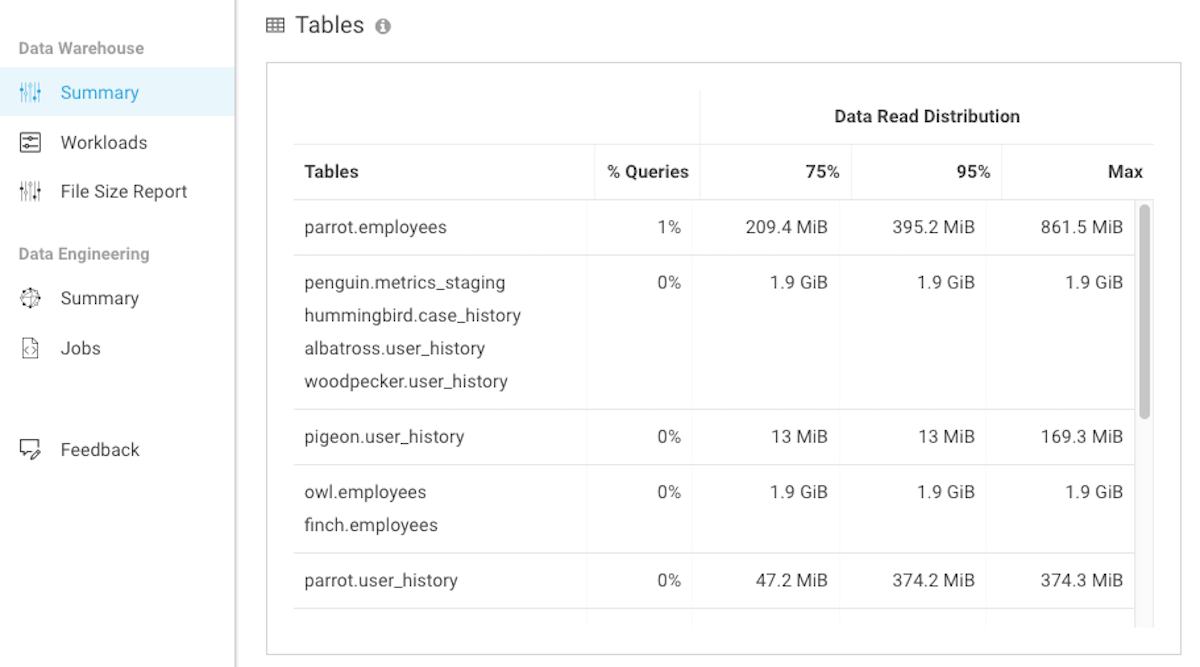The image size is (1200, 667).
Task: Open the pigeon.user_history table entry
Action: 384,437
